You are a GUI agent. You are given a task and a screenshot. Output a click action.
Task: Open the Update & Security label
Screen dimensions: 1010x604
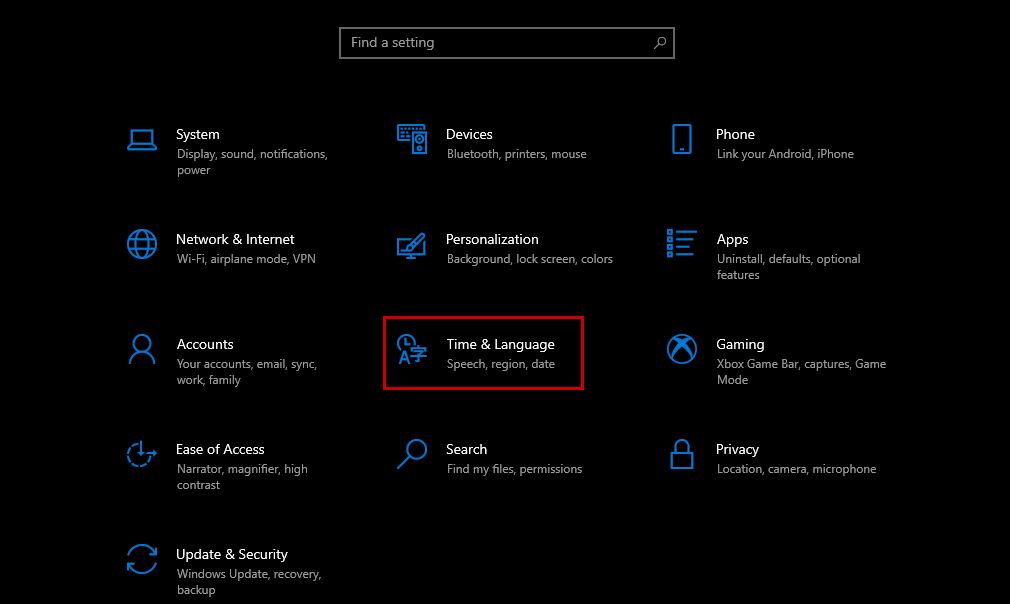pyautogui.click(x=232, y=554)
